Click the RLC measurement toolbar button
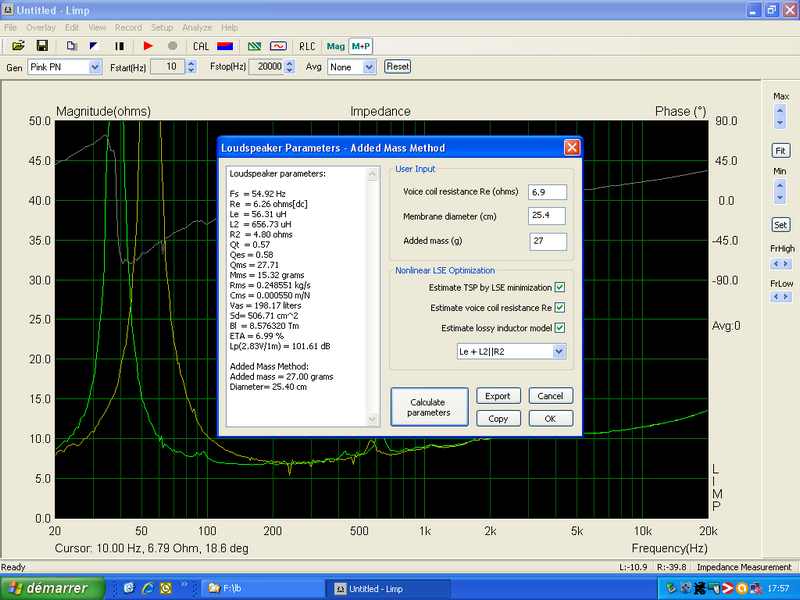800x600 pixels. [x=307, y=46]
